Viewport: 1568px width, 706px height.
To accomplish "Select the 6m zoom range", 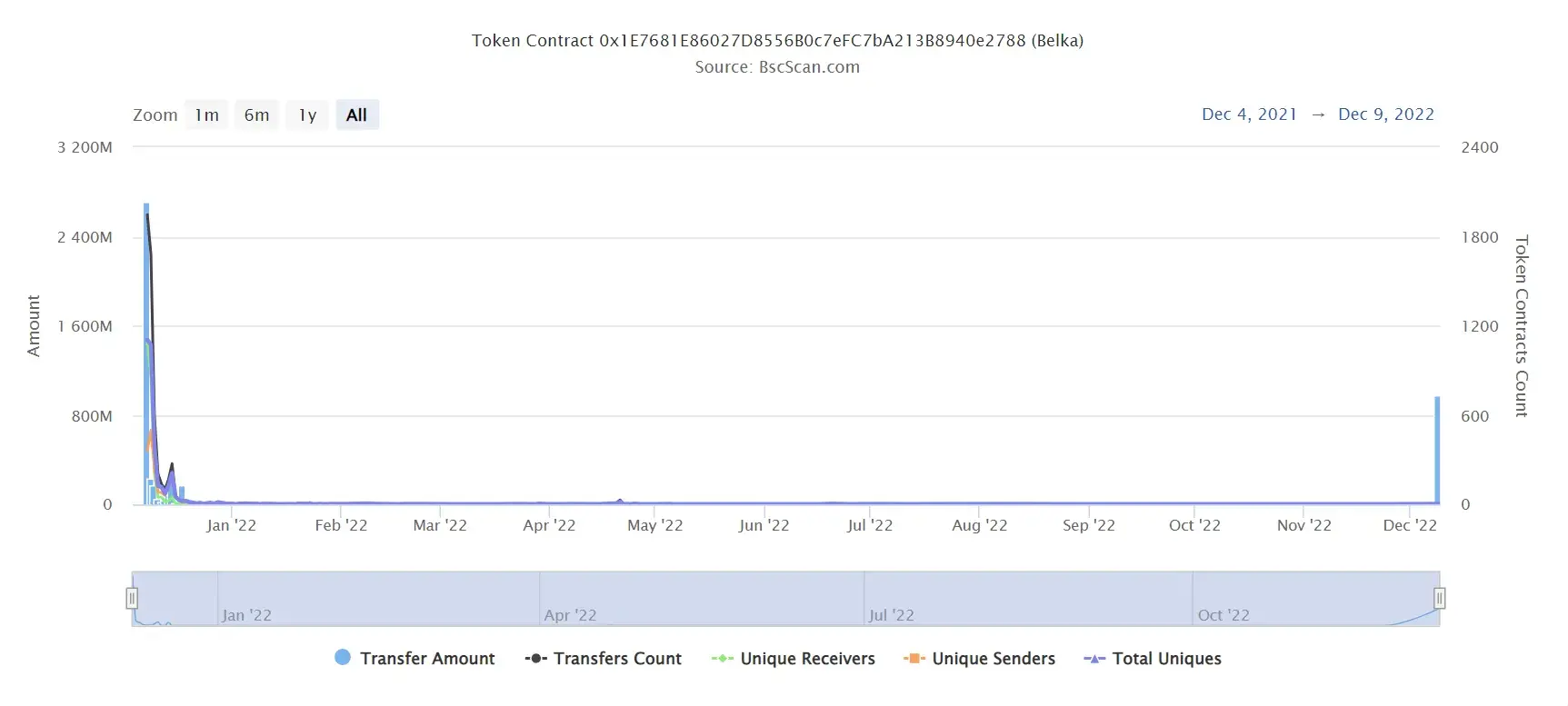I will pyautogui.click(x=257, y=114).
